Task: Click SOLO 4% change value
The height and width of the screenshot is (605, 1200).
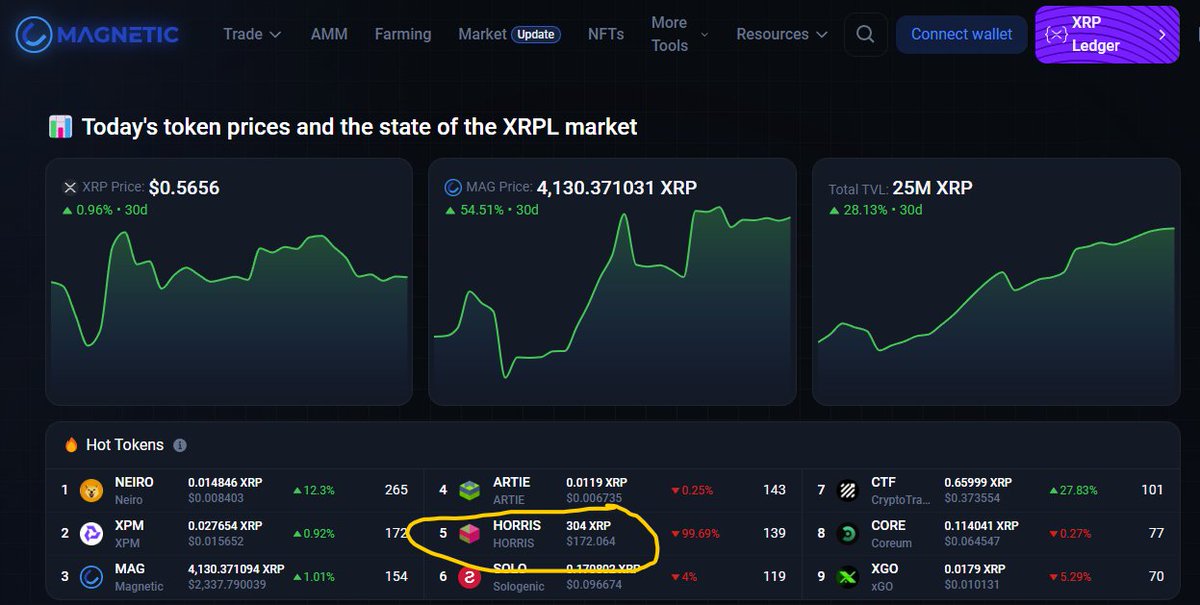Action: point(683,576)
